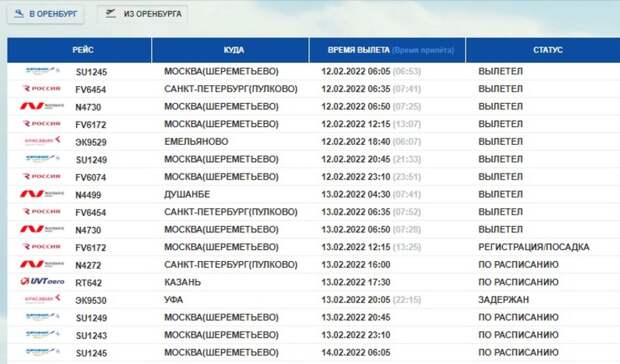Select the КАЗАНЬ destination of RT642
620x364 pixels.
point(183,282)
